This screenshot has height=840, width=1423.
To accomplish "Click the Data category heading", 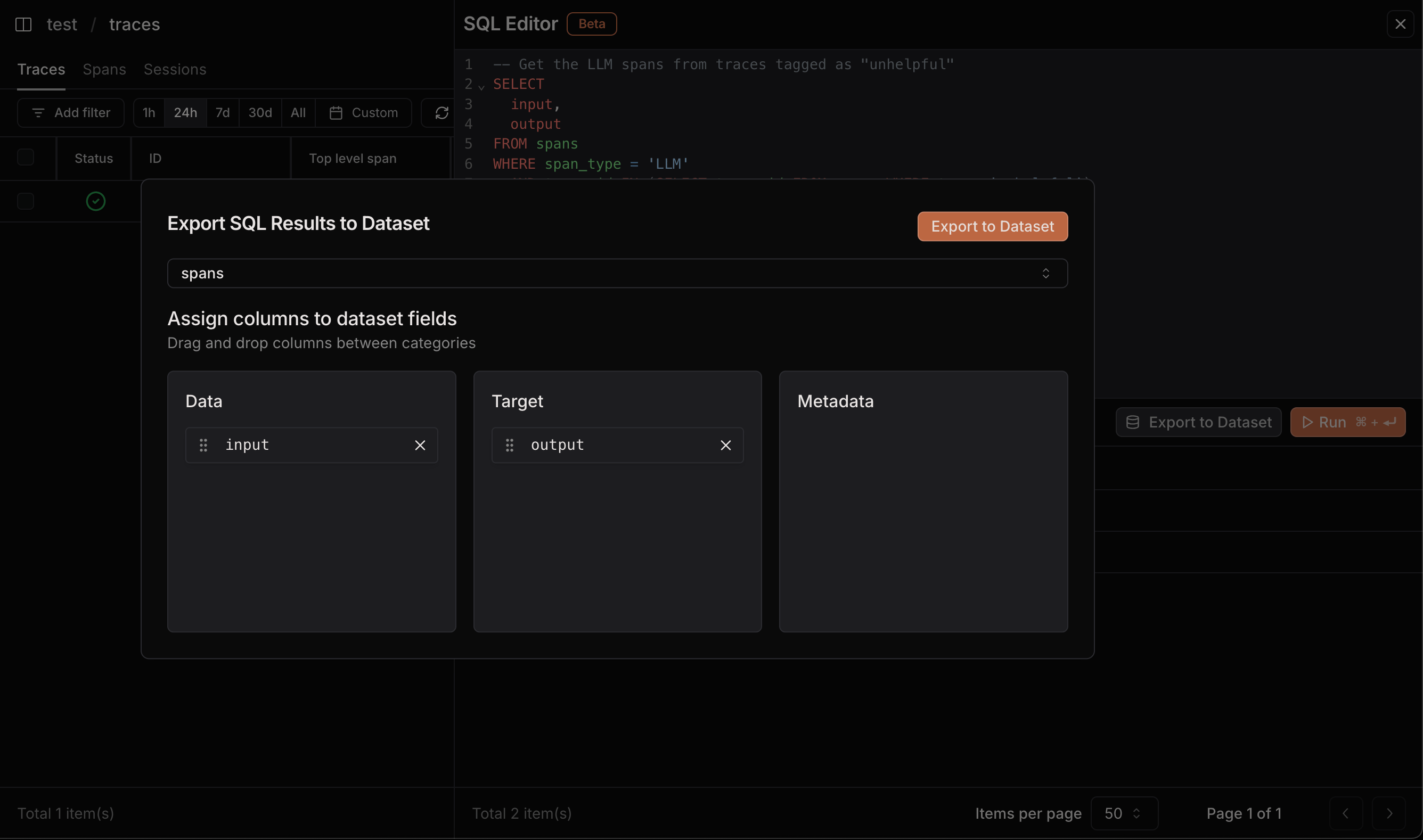I will (204, 401).
